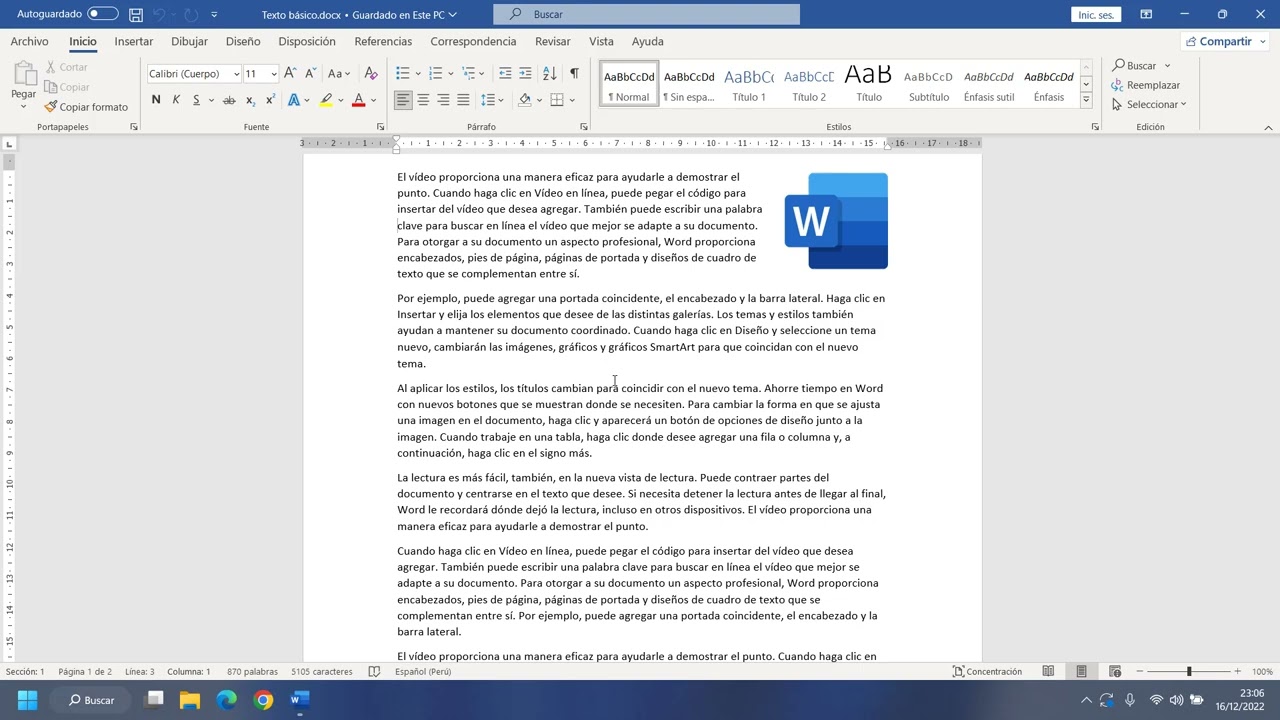The image size is (1280, 720).
Task: Open Google Chrome from the taskbar
Action: click(263, 700)
